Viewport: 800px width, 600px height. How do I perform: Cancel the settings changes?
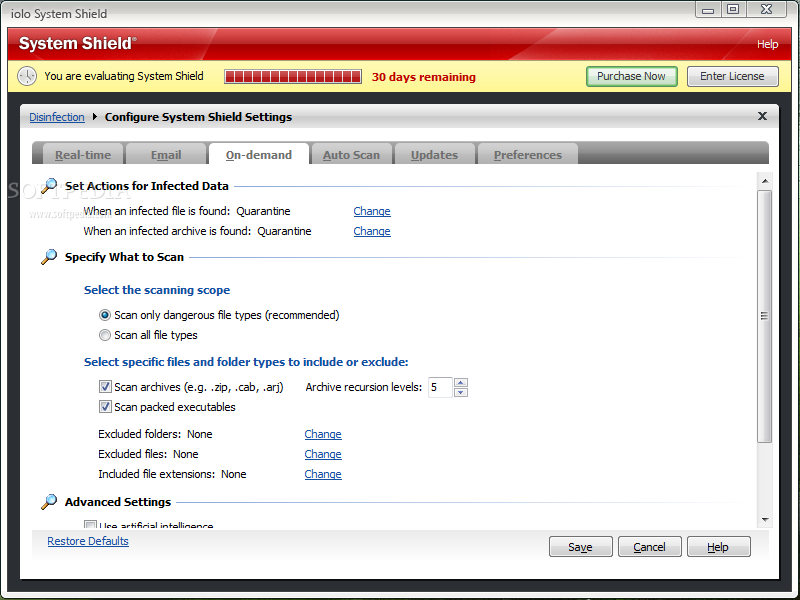[649, 547]
